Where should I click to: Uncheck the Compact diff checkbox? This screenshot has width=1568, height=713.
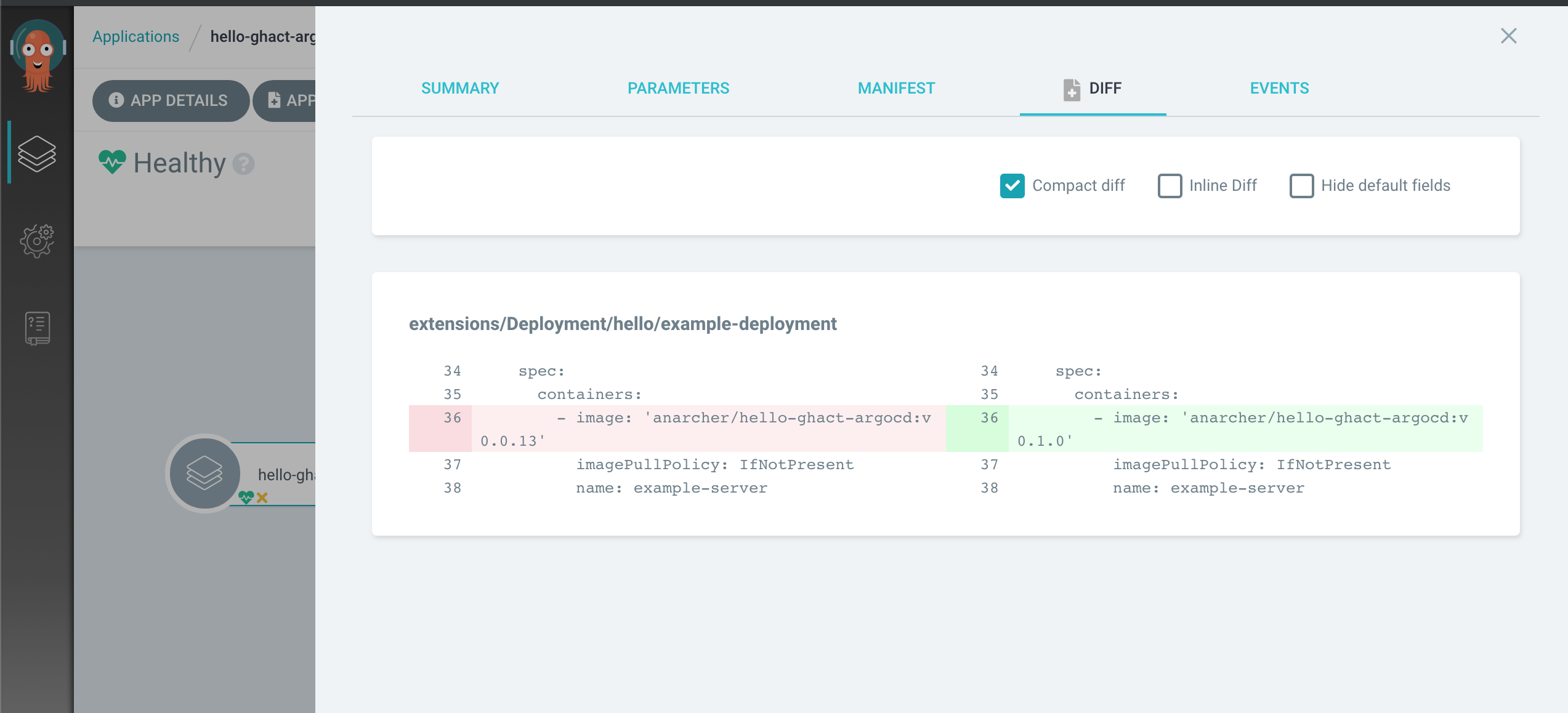pyautogui.click(x=1012, y=186)
